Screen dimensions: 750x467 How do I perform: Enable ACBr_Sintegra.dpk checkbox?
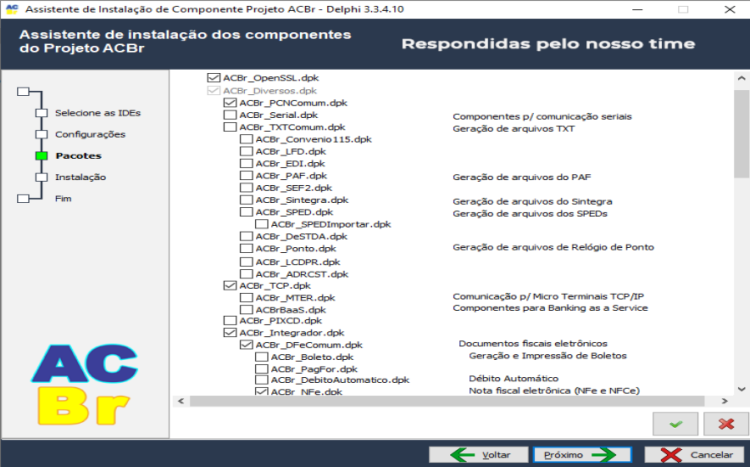(x=246, y=200)
